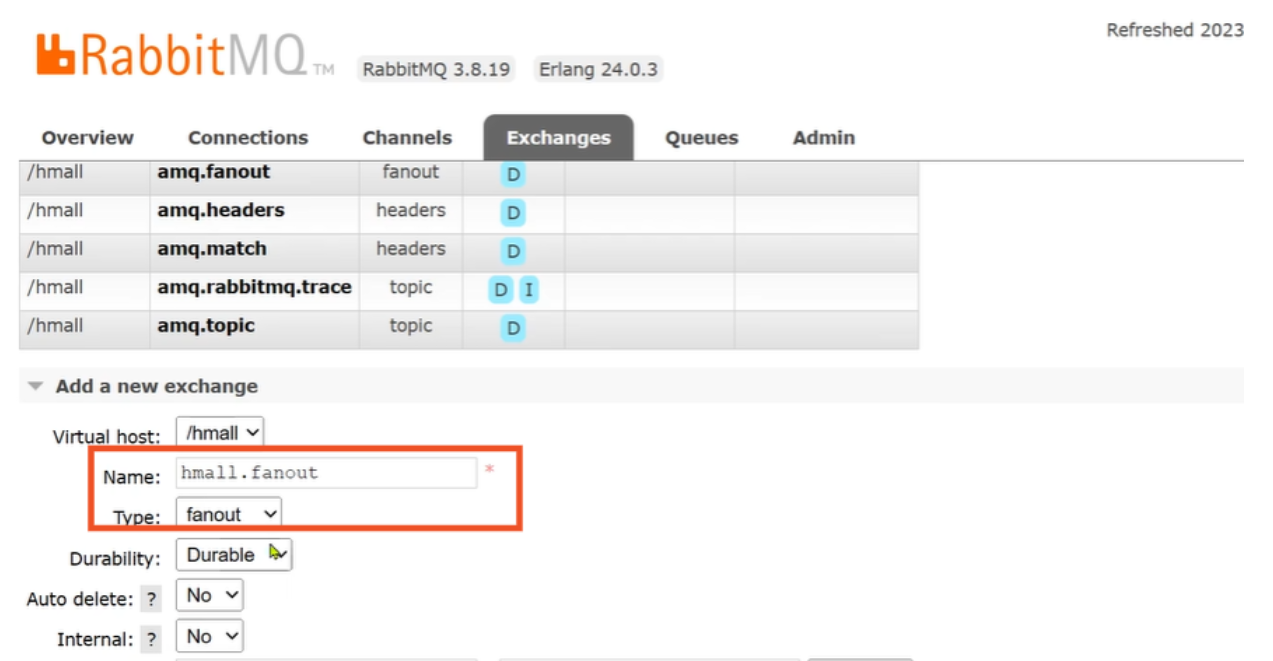Click the help icon next to Auto delete
1273x661 pixels.
151,599
